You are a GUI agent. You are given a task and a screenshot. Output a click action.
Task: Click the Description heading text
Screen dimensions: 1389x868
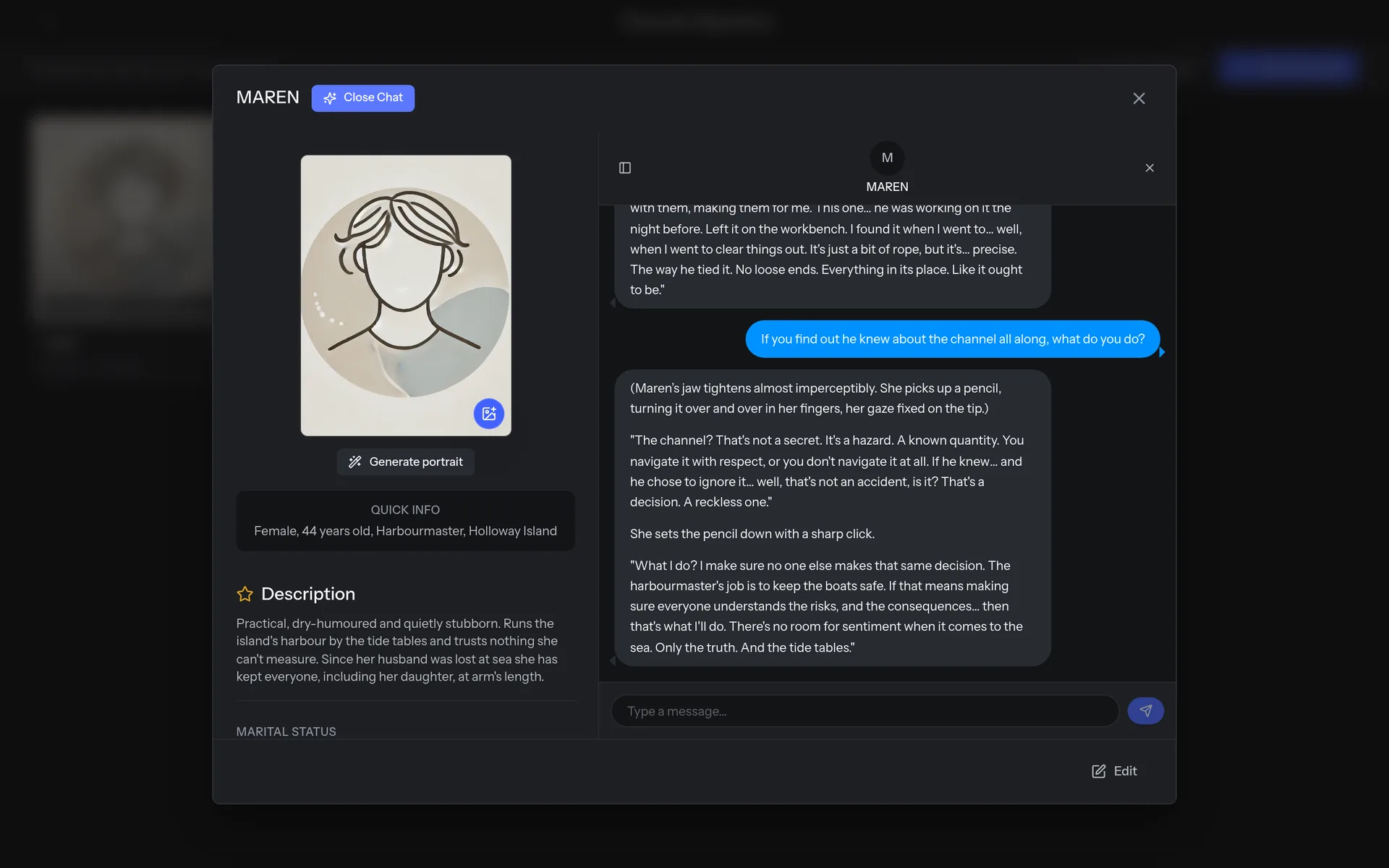[x=308, y=594]
